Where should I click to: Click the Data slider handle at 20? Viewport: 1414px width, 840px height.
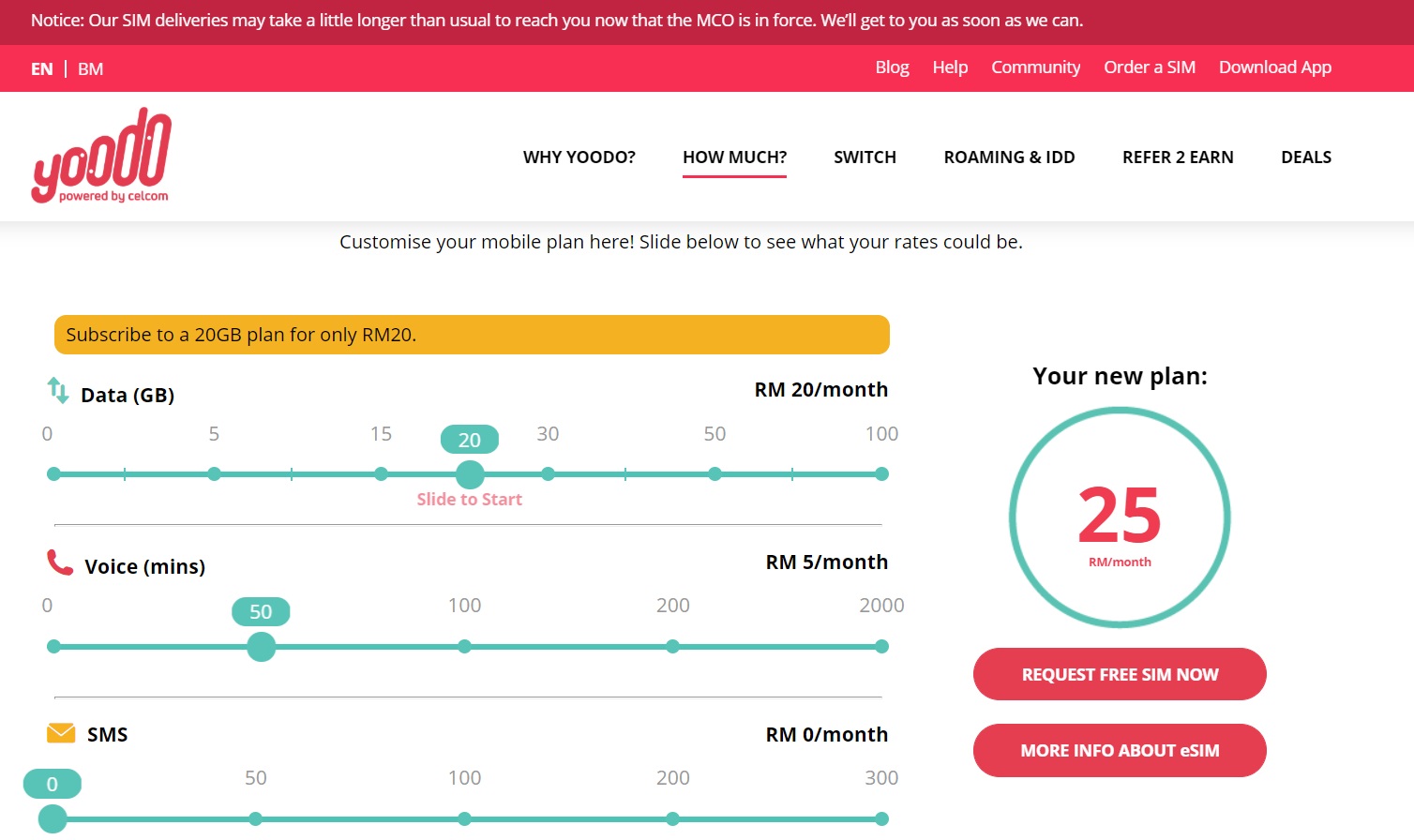point(470,474)
